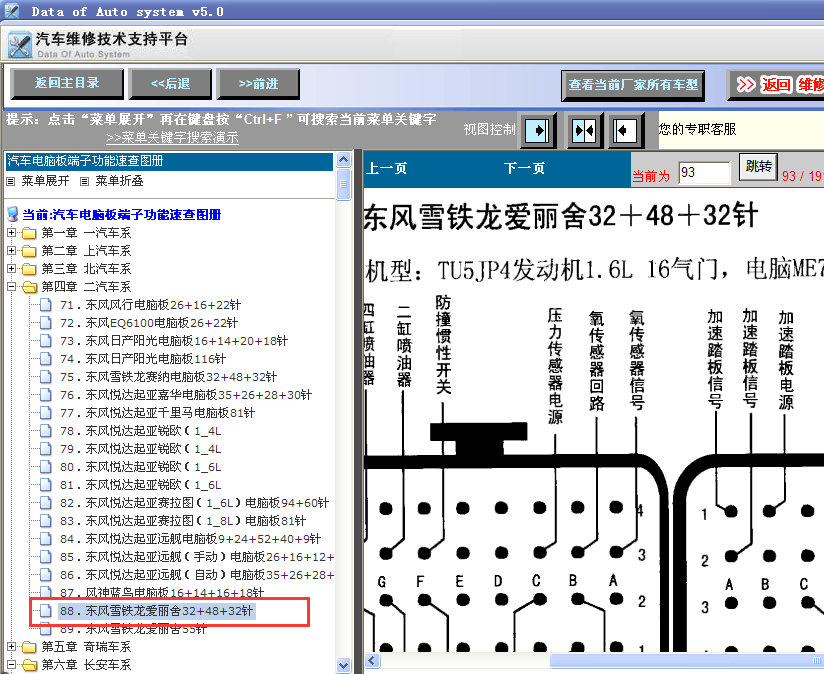Click the page icon beside item 75
The width and height of the screenshot is (824, 674).
click(x=46, y=377)
